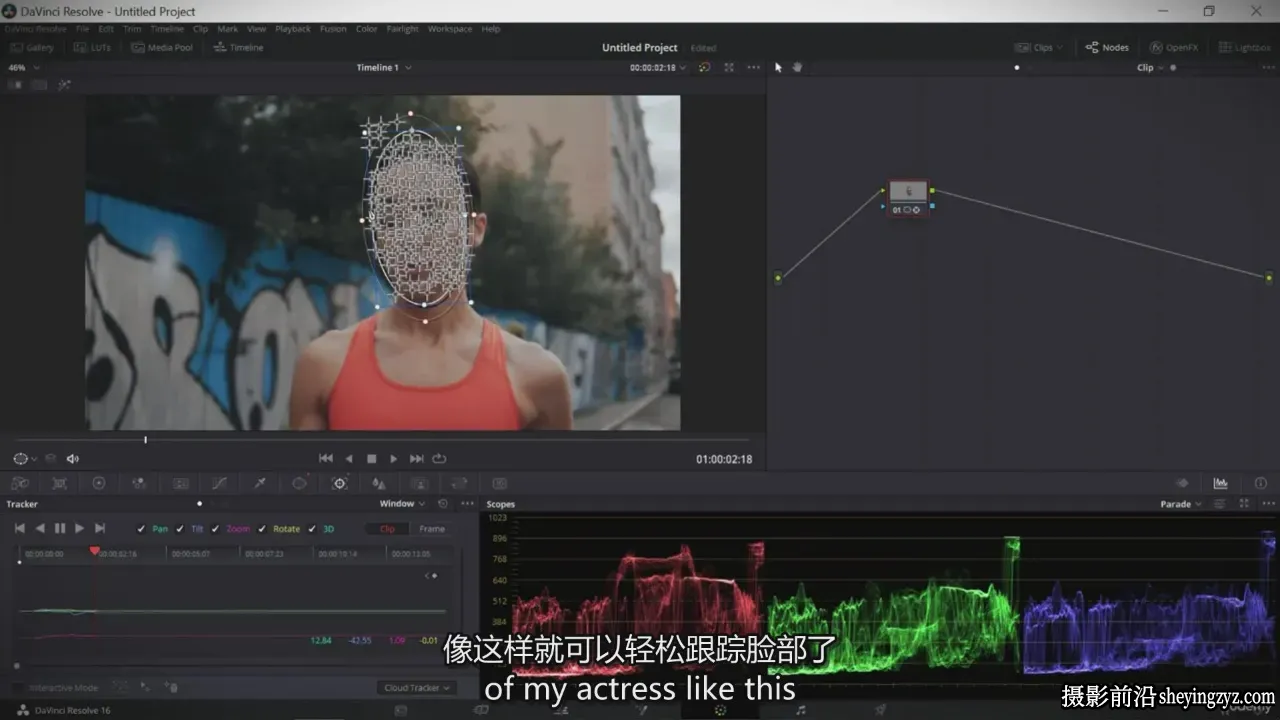This screenshot has height=720, width=1280.
Task: Open the 46% viewer zoom dropdown
Action: 24,68
